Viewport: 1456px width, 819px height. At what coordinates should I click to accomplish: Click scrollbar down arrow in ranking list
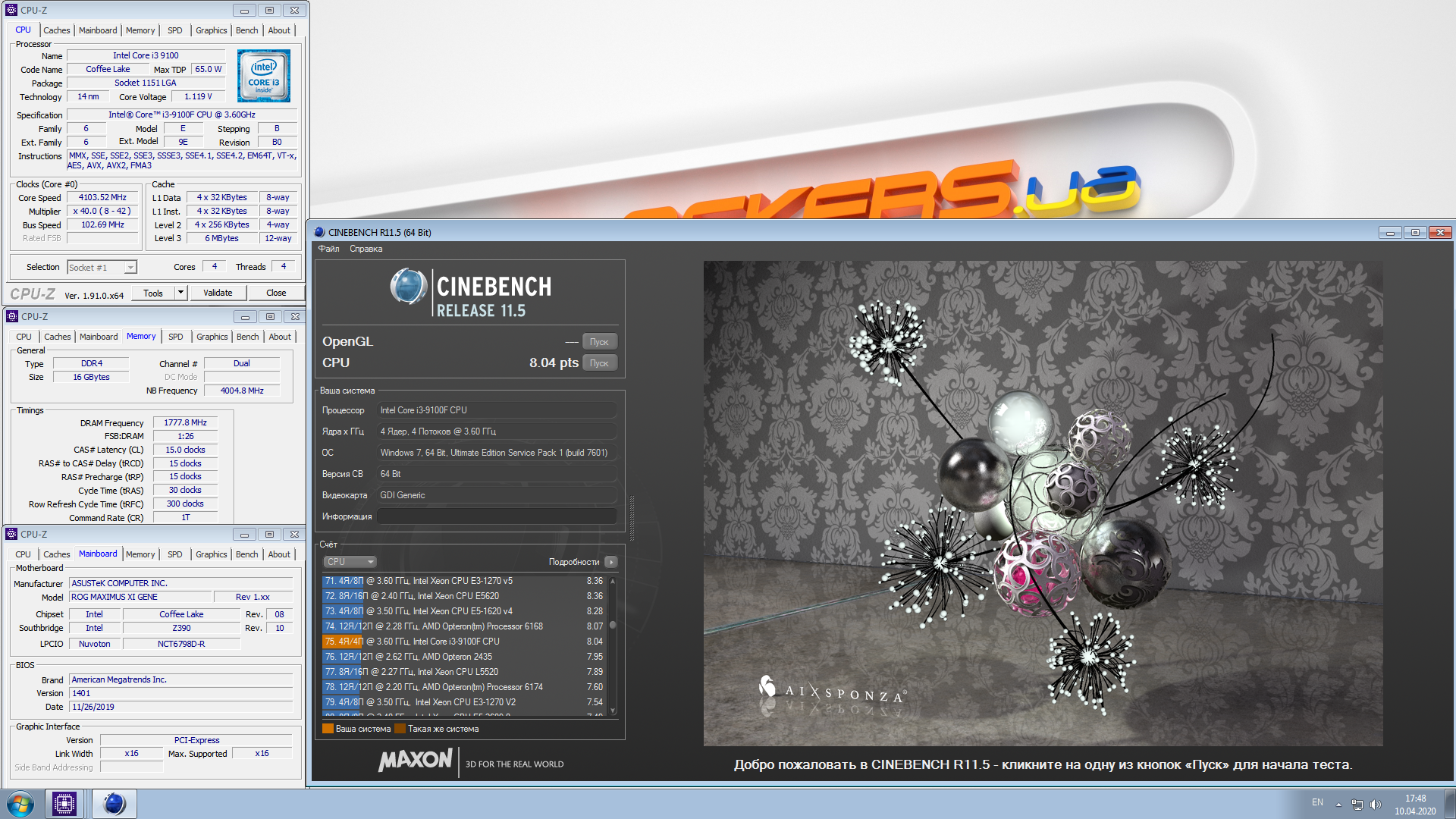point(613,710)
